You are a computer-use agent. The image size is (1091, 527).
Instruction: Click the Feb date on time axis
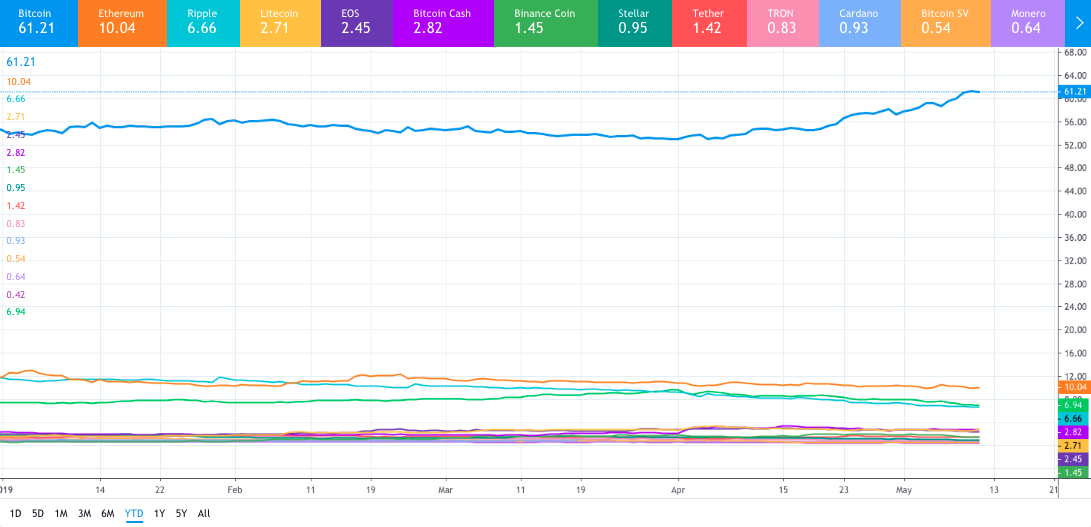click(x=235, y=490)
